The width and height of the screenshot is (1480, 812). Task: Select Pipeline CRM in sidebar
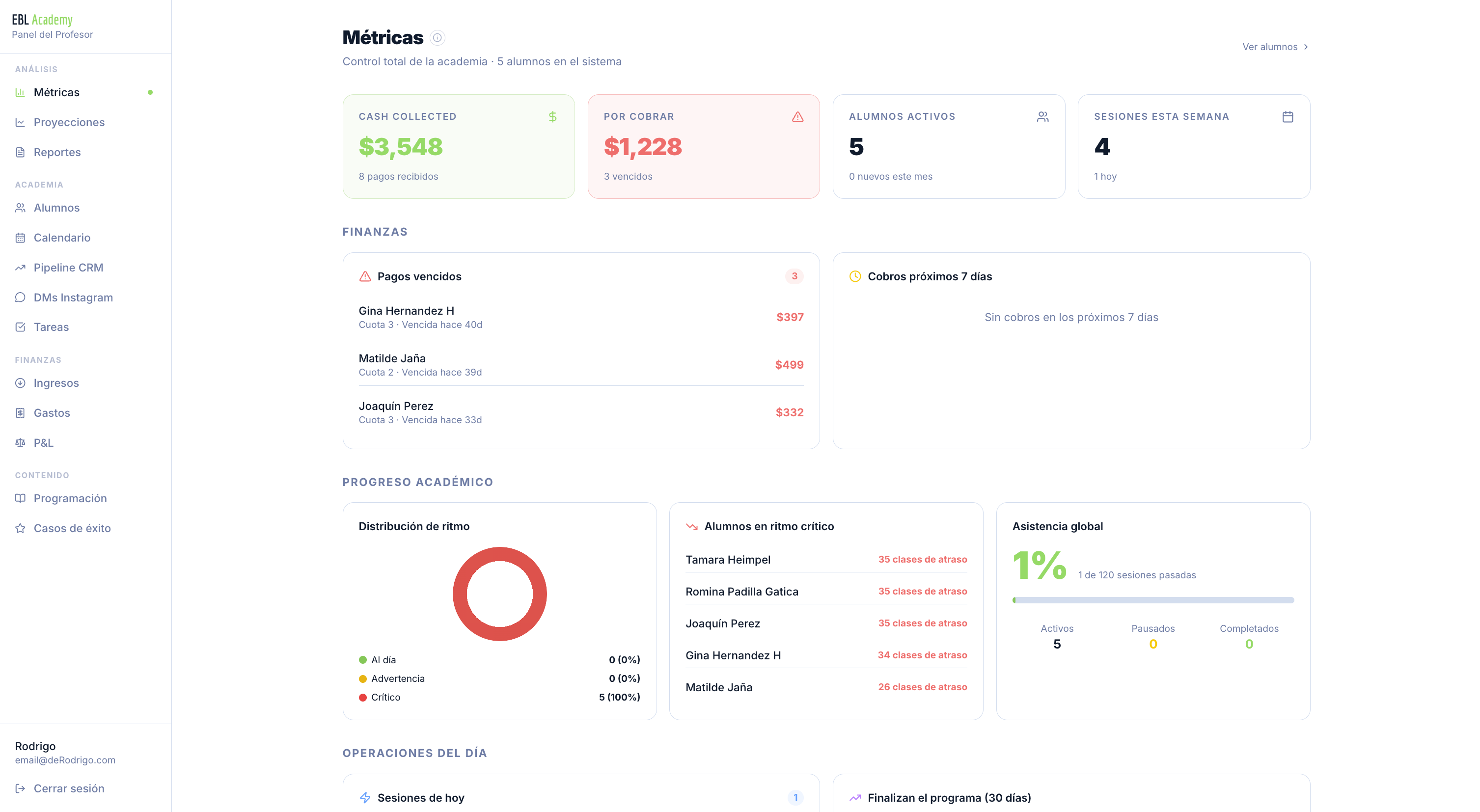pyautogui.click(x=85, y=268)
